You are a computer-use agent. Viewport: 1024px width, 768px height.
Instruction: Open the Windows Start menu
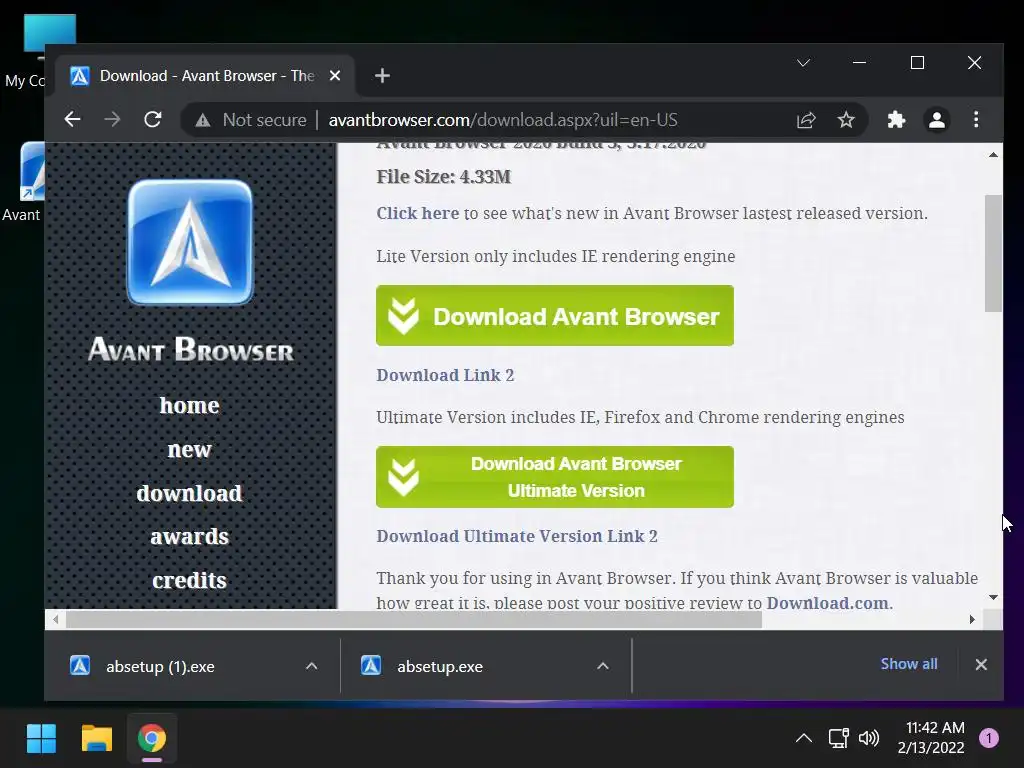coord(41,739)
